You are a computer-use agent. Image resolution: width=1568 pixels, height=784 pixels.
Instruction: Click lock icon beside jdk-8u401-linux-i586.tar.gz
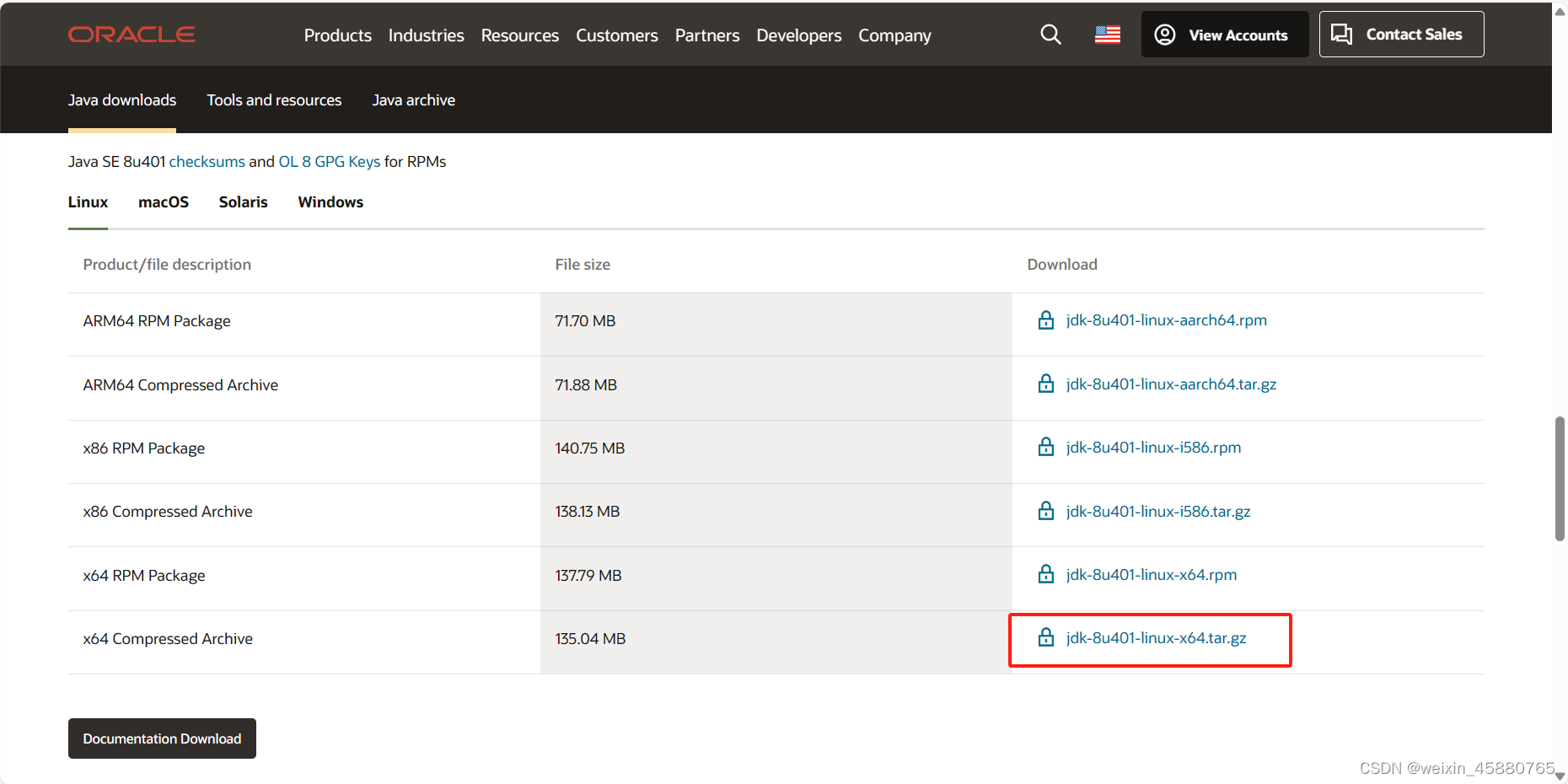[x=1046, y=511]
